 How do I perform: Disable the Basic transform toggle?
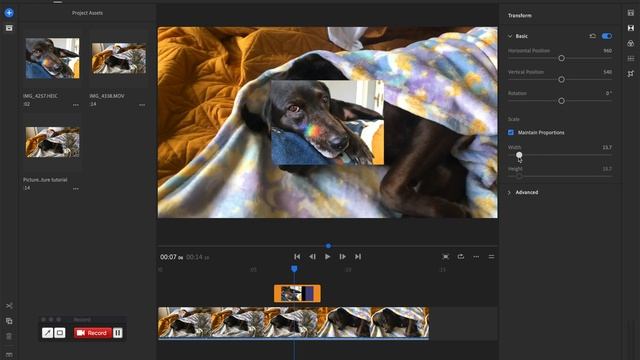(607, 36)
